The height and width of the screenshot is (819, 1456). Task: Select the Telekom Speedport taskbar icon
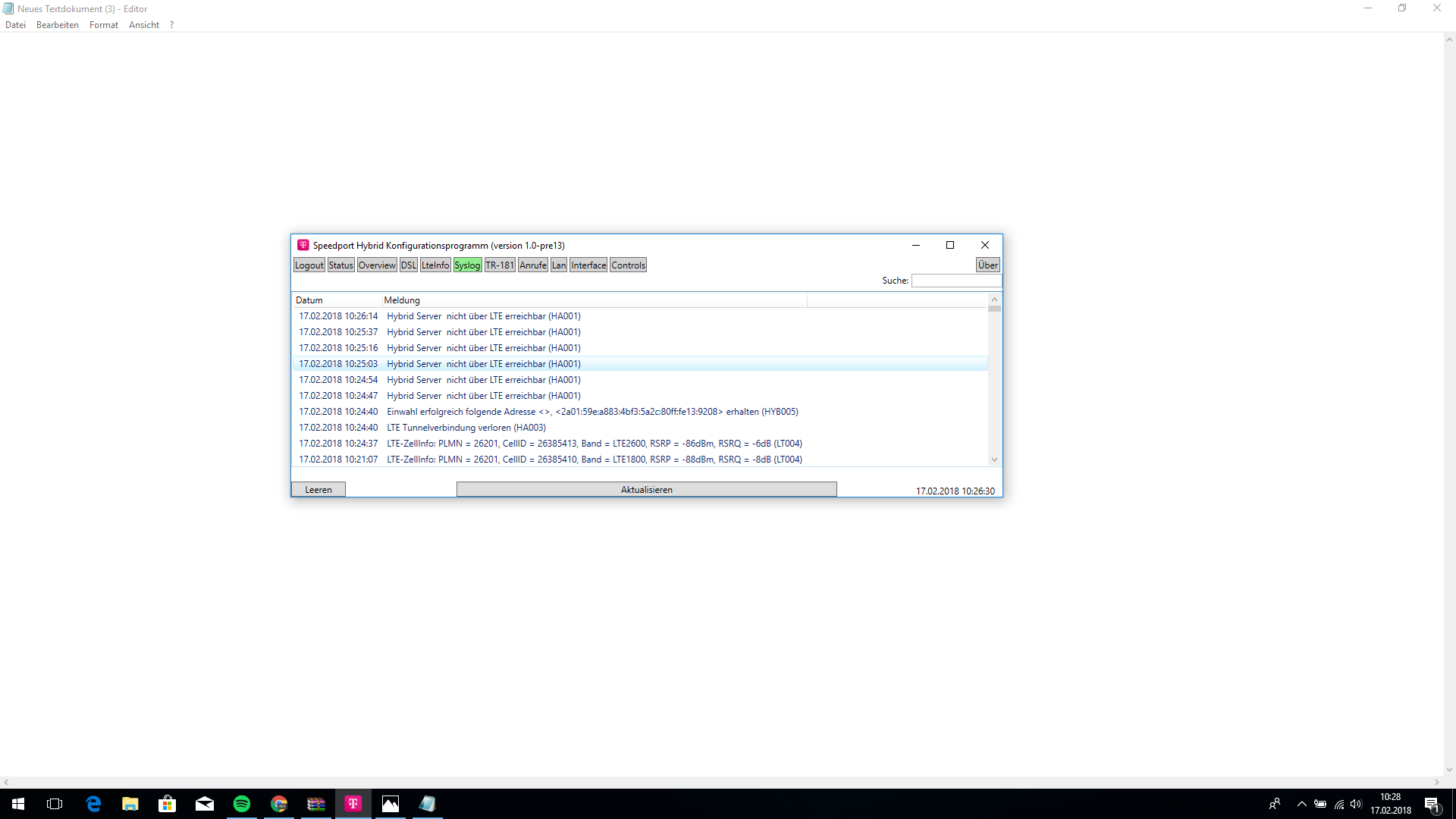[x=353, y=804]
